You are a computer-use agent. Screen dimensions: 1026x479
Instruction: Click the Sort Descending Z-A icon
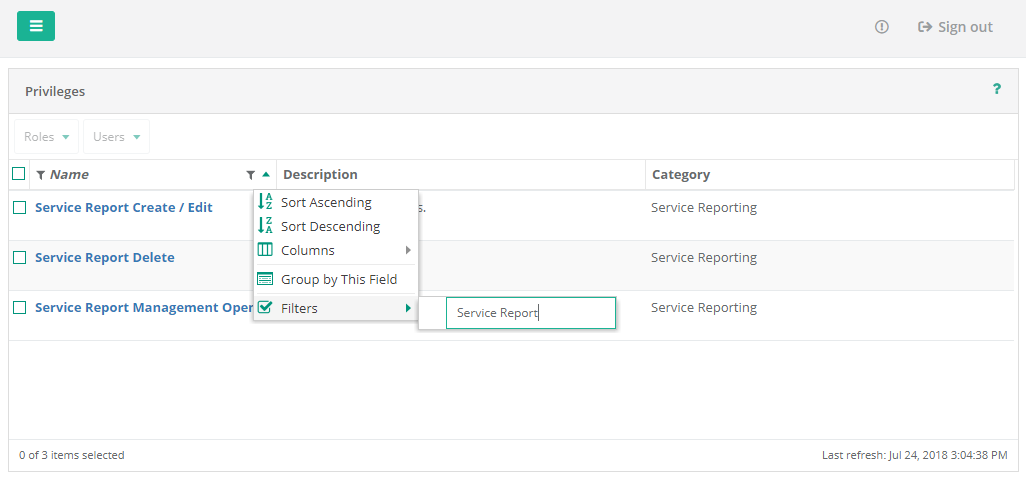tap(265, 226)
